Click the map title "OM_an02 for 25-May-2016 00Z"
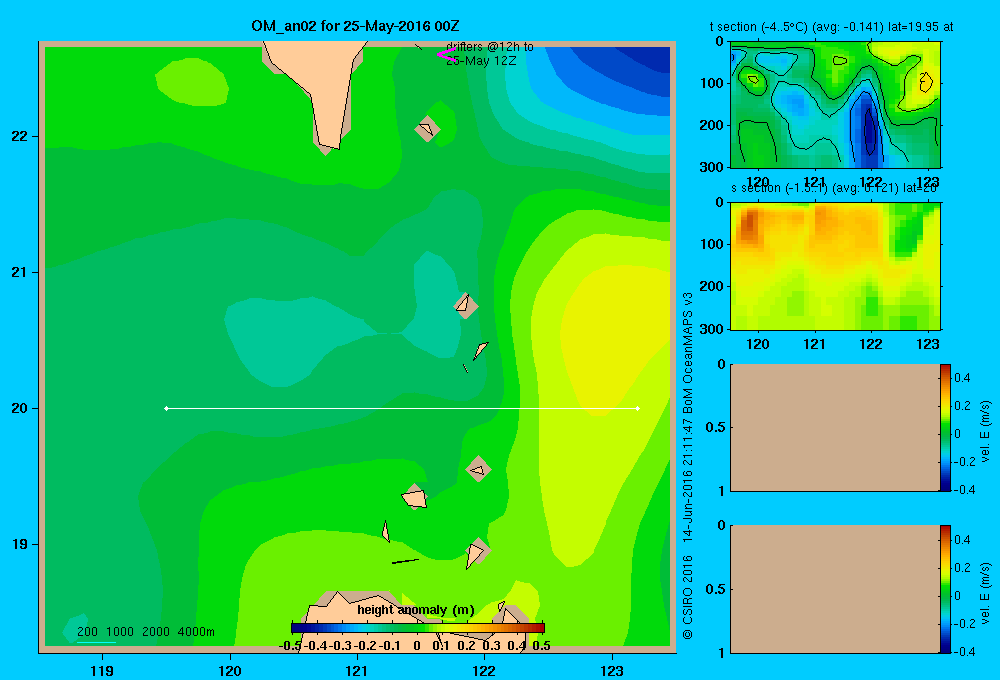Screen dimensions: 1000x680 point(355,26)
